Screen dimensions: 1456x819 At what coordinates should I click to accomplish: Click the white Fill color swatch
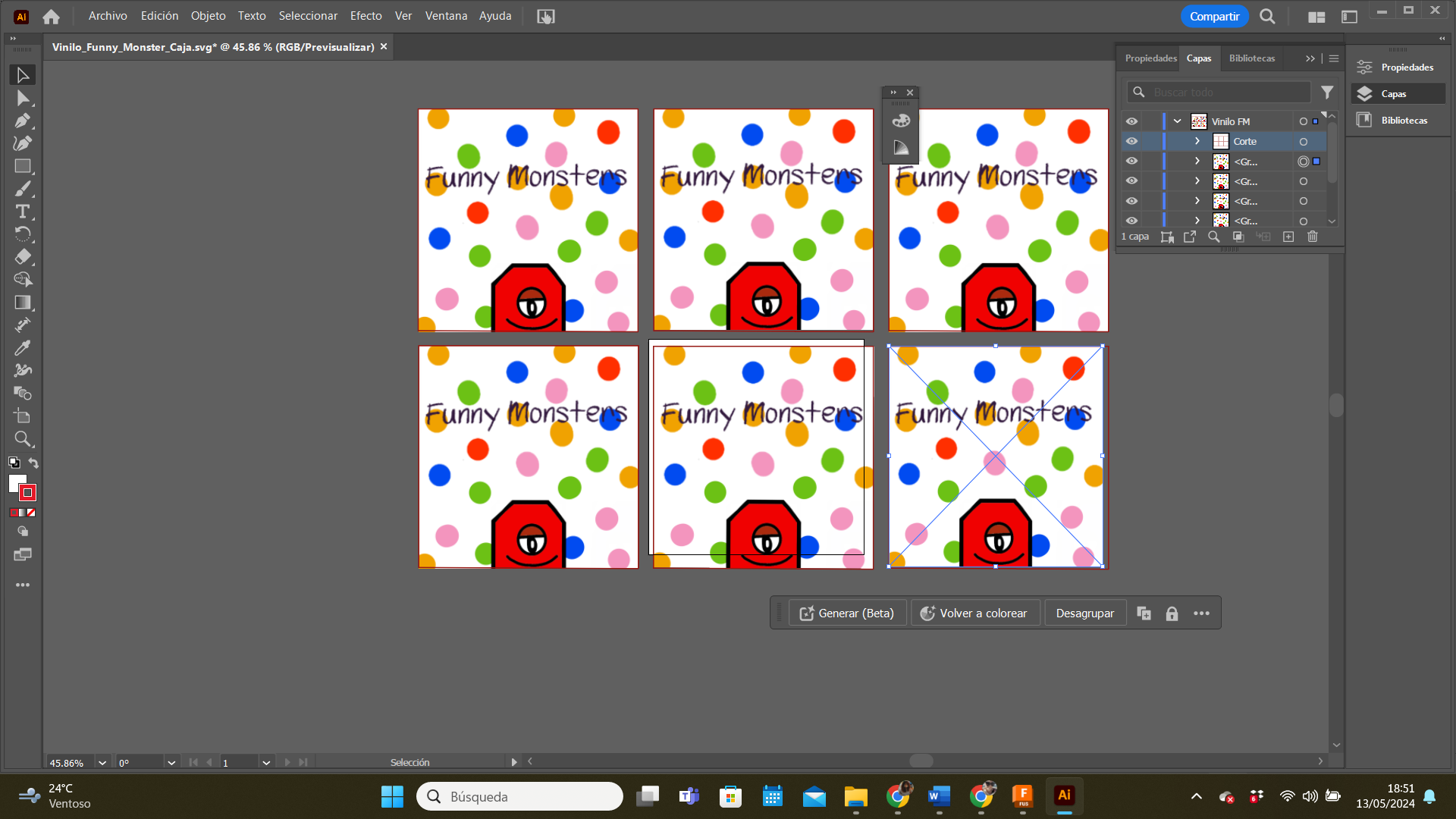click(x=17, y=483)
